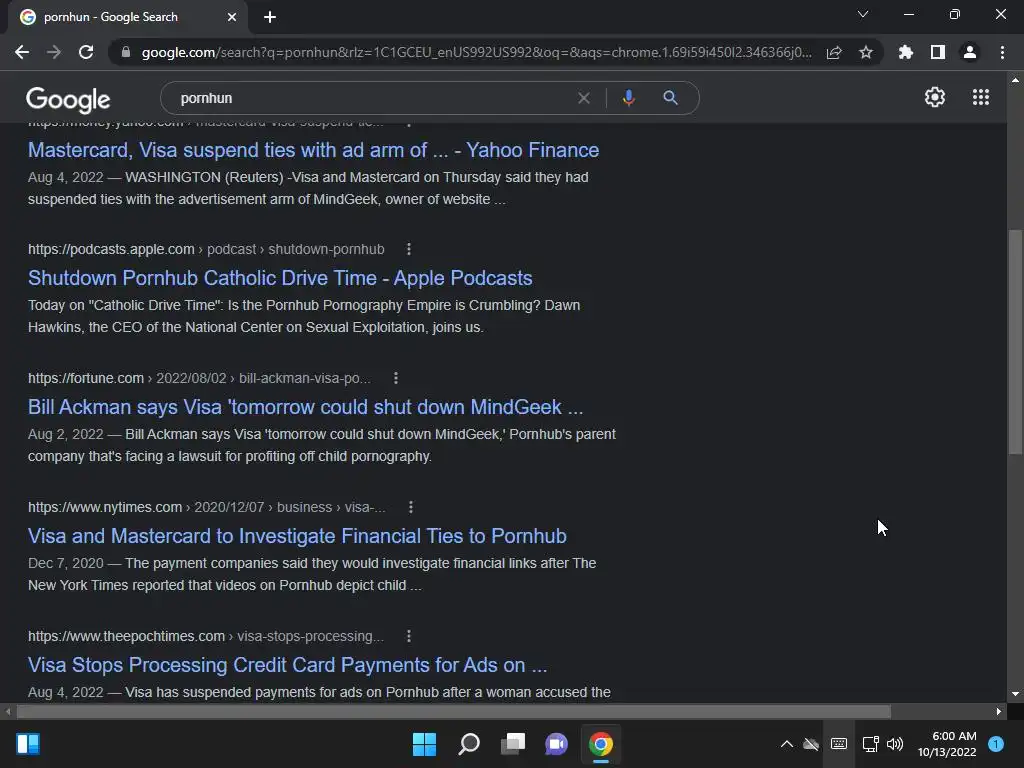The width and height of the screenshot is (1024, 768).
Task: Click the Aug 4, 2022 Reuters snippet
Action: point(308,188)
